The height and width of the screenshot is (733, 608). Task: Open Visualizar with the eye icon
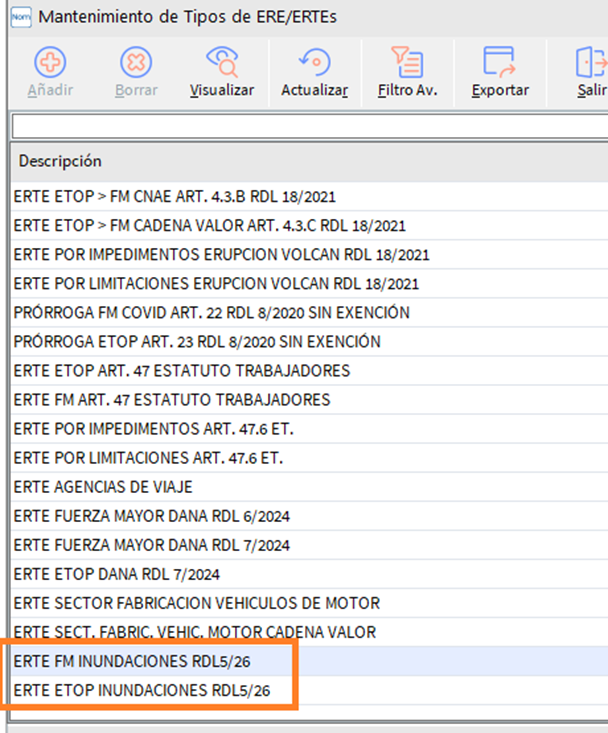pyautogui.click(x=222, y=64)
